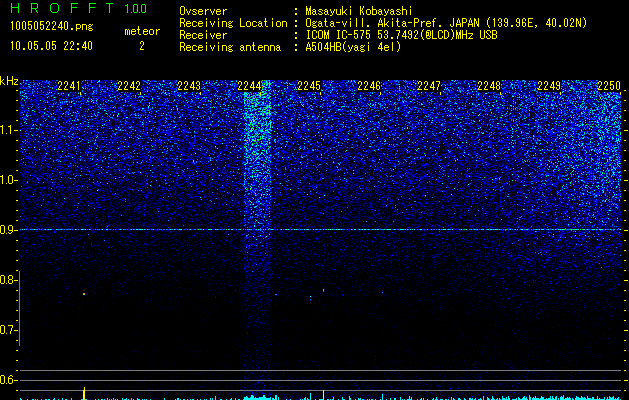Click the date stamp 10.05.05 22:40
The height and width of the screenshot is (400, 629).
(51, 46)
